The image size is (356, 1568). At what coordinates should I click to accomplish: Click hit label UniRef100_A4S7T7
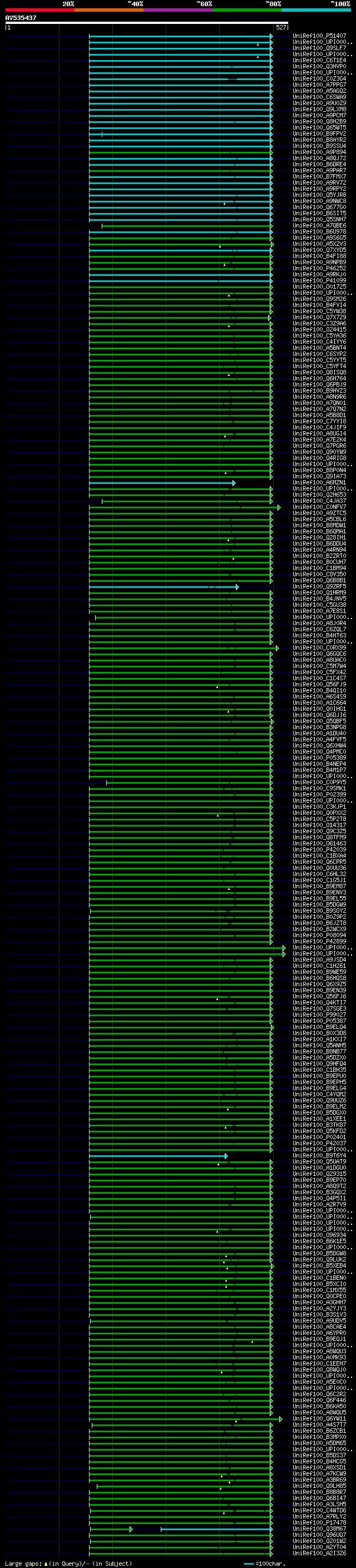pos(319,1425)
